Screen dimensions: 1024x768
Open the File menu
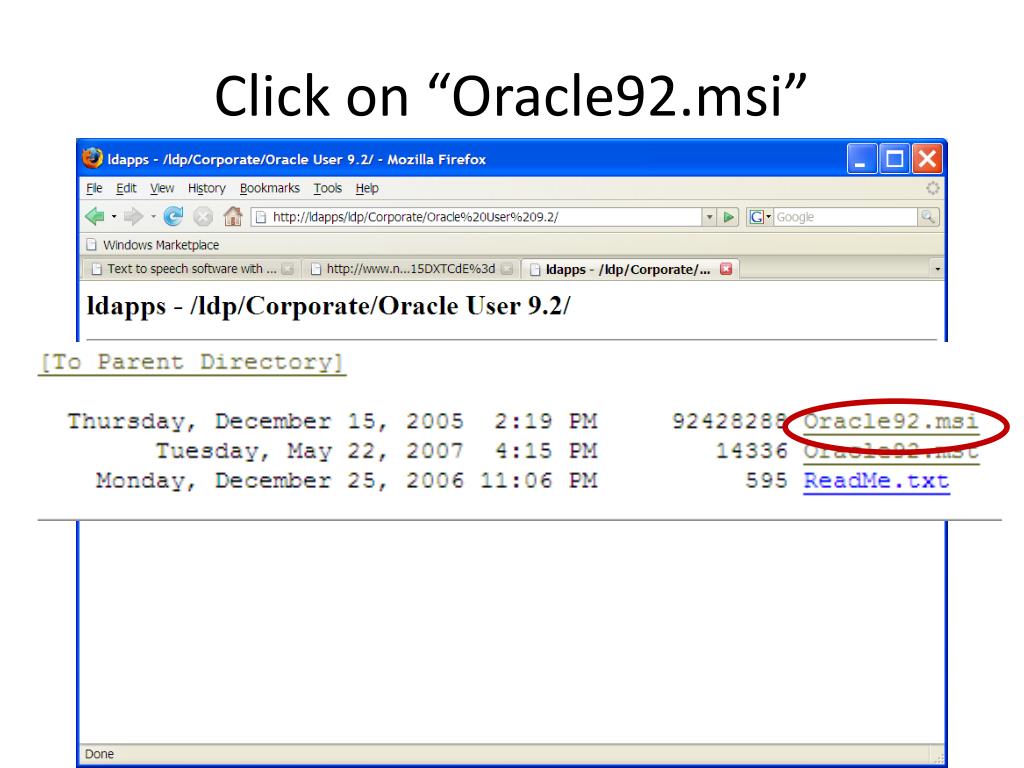pos(94,188)
